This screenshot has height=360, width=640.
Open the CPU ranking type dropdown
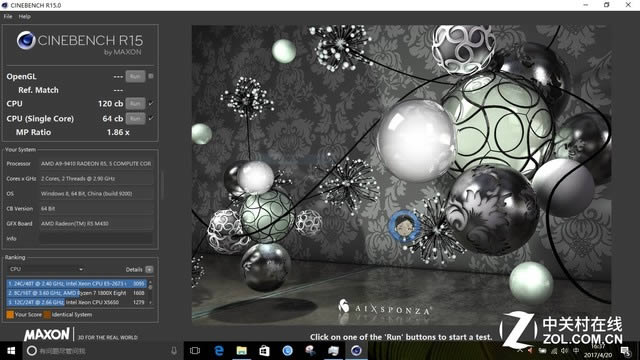tap(46, 269)
